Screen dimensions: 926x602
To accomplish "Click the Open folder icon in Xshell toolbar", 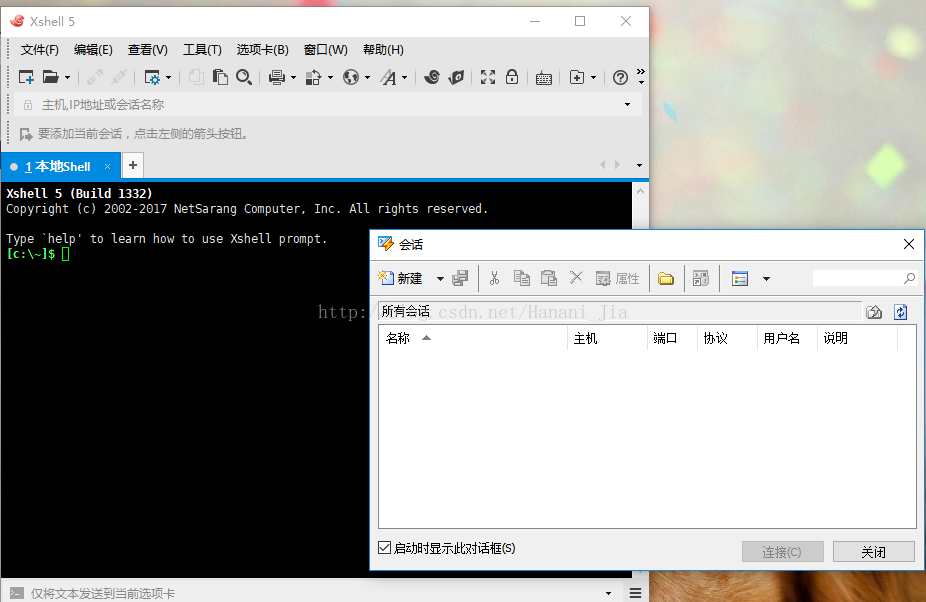I will [x=51, y=77].
